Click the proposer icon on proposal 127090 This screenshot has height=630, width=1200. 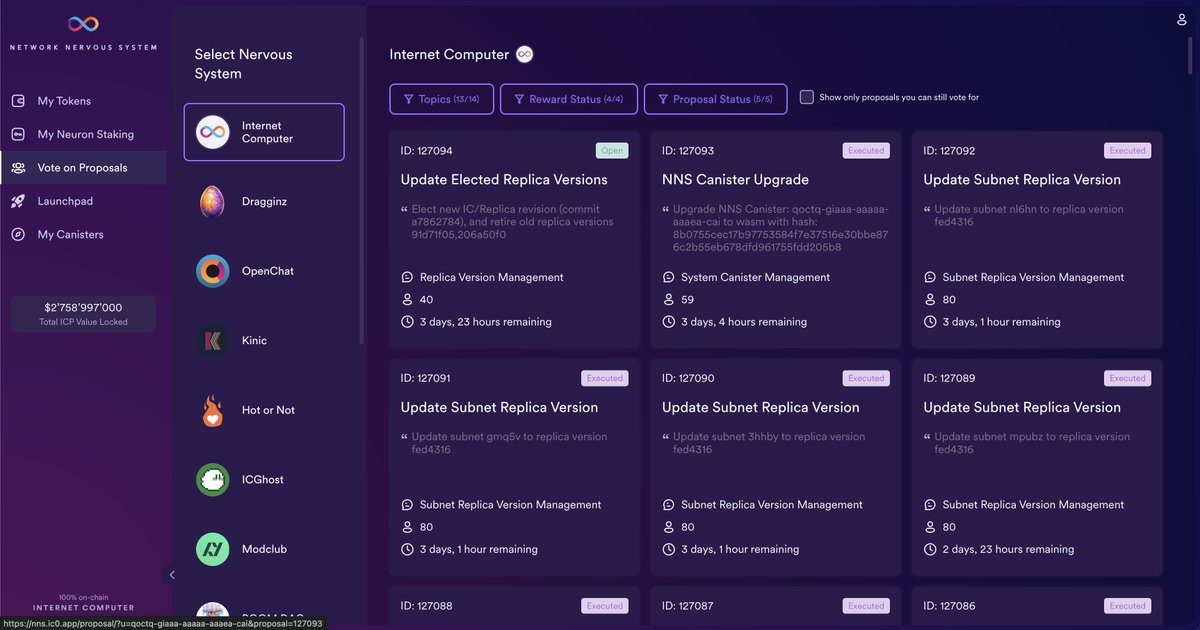pyautogui.click(x=668, y=527)
